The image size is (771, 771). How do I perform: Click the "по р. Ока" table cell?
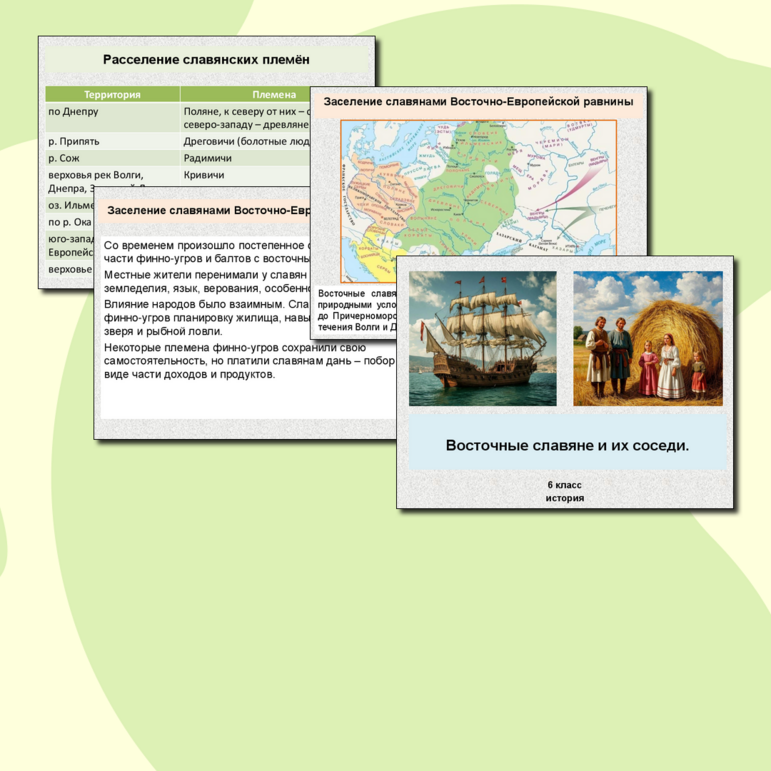(69, 222)
